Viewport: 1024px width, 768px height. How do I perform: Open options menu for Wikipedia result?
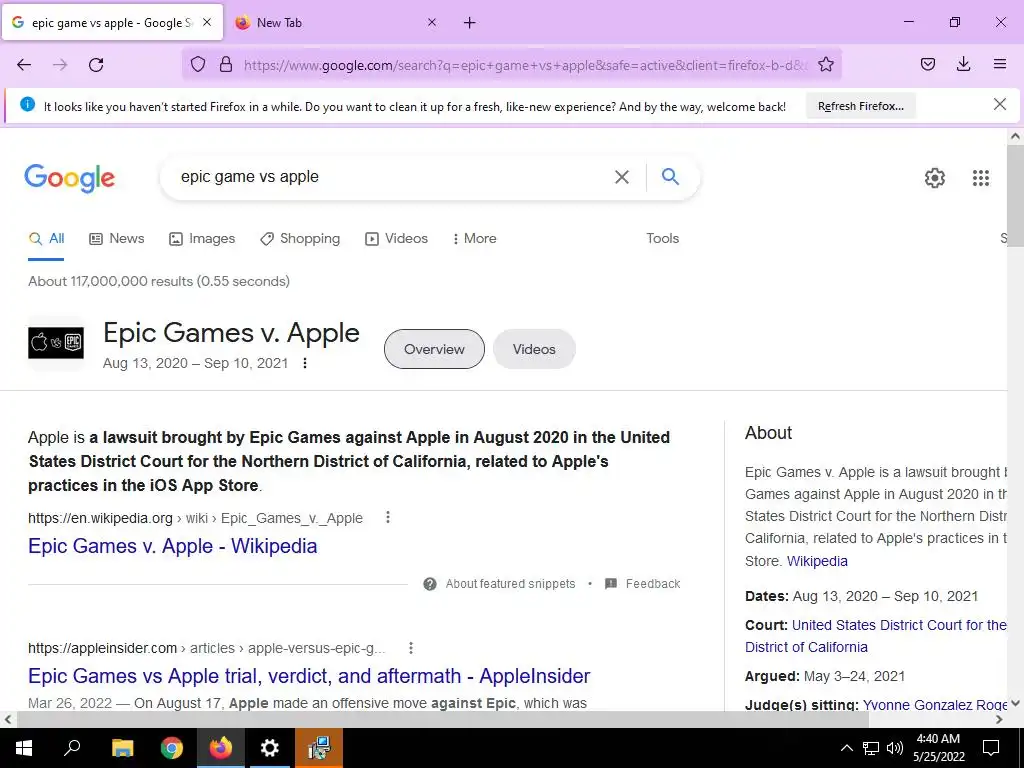[388, 517]
